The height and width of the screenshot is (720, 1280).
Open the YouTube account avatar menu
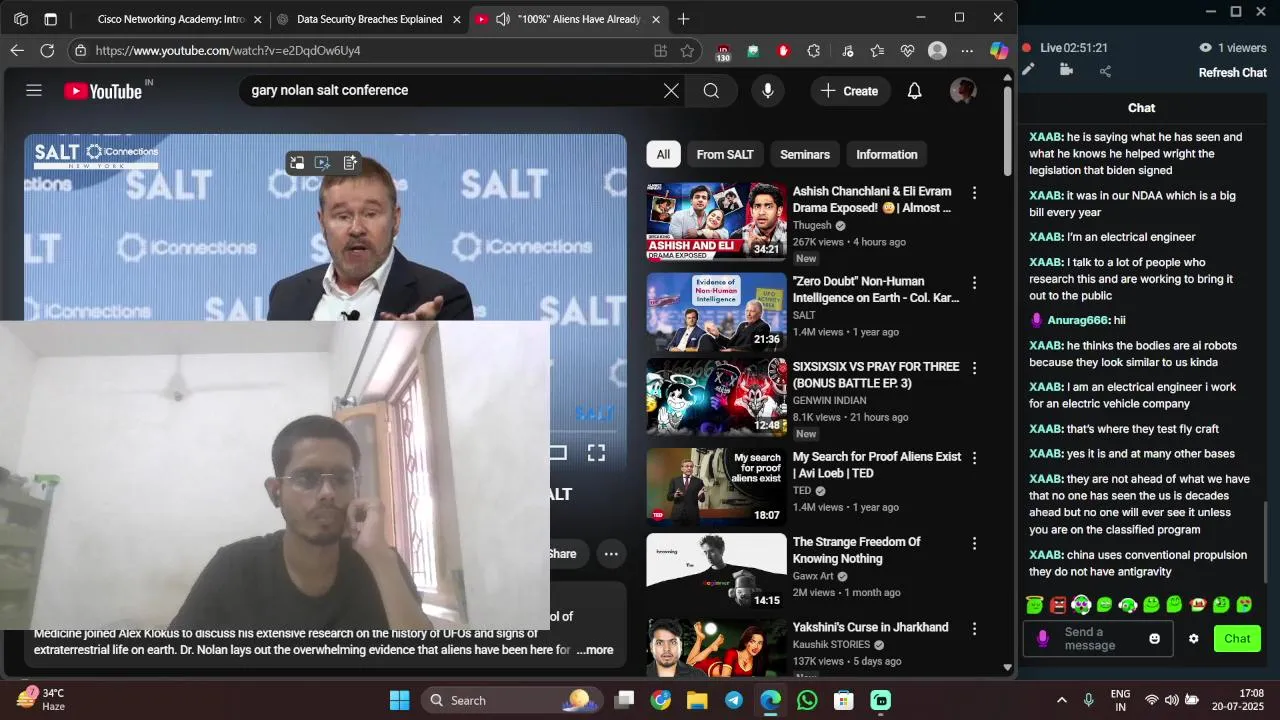pyautogui.click(x=963, y=91)
